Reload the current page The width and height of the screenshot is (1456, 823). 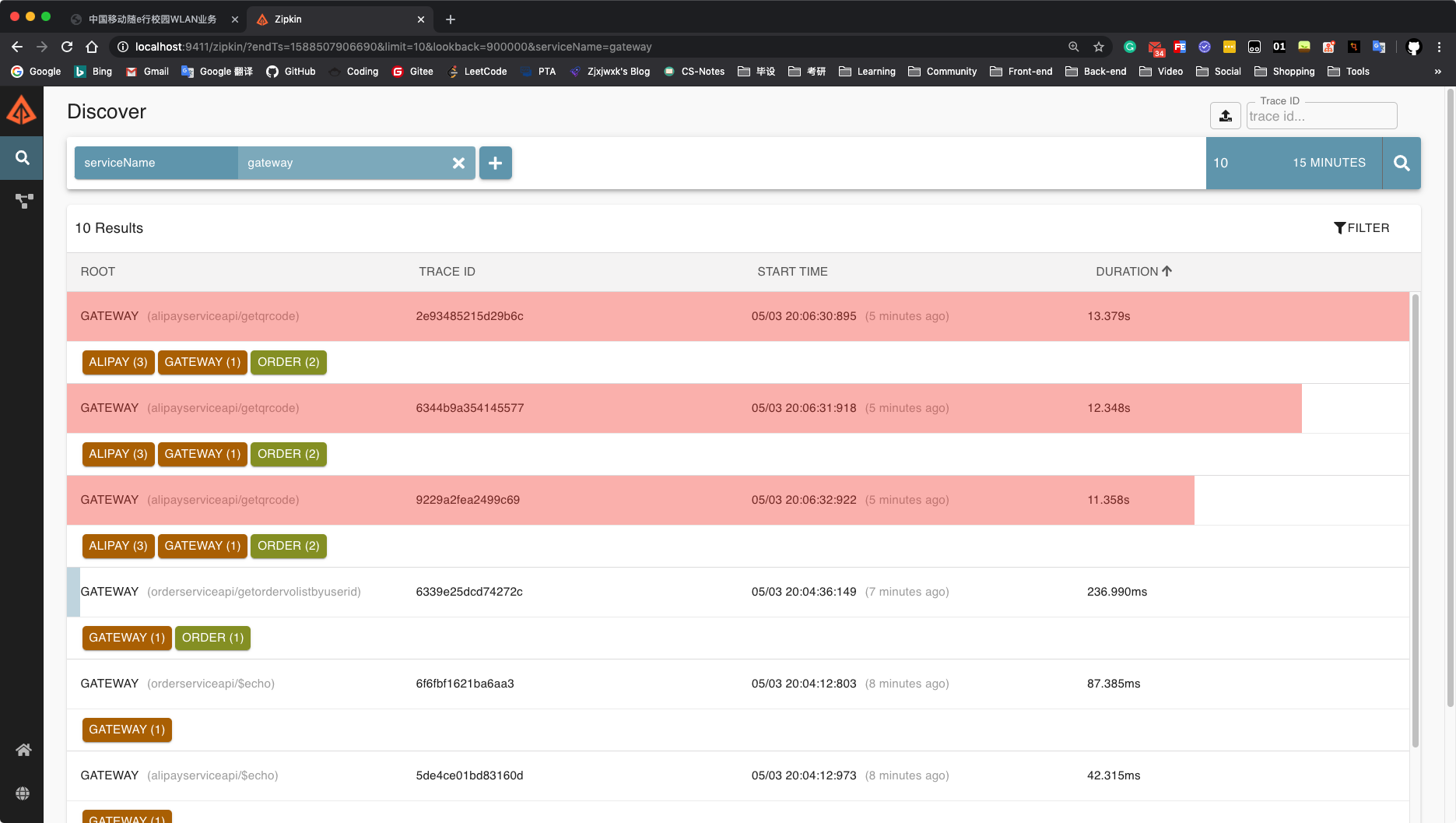coord(67,47)
